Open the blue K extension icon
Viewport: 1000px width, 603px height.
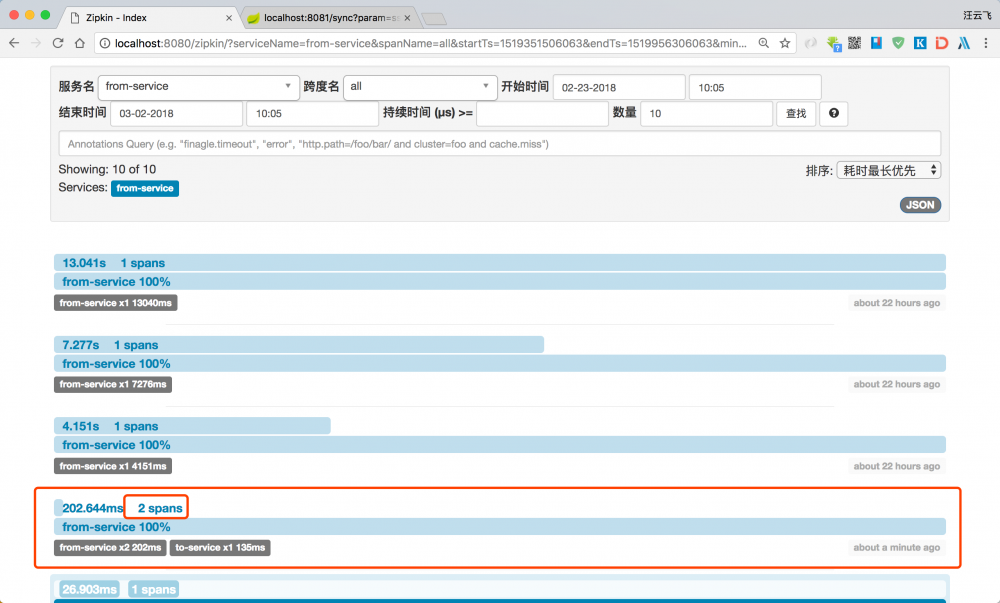pyautogui.click(x=920, y=43)
